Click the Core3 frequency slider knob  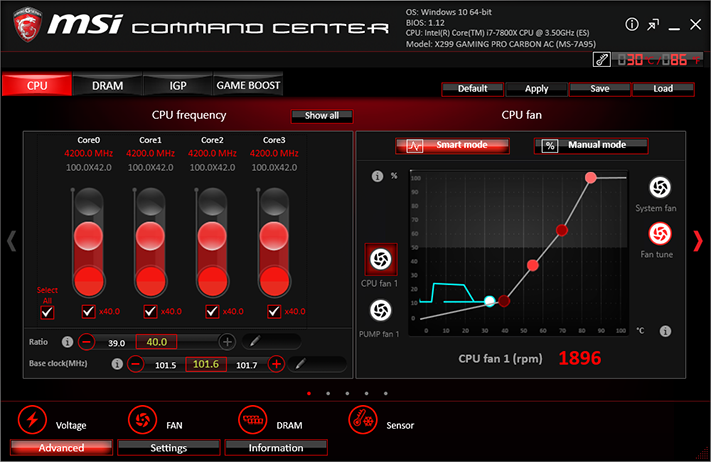point(274,236)
